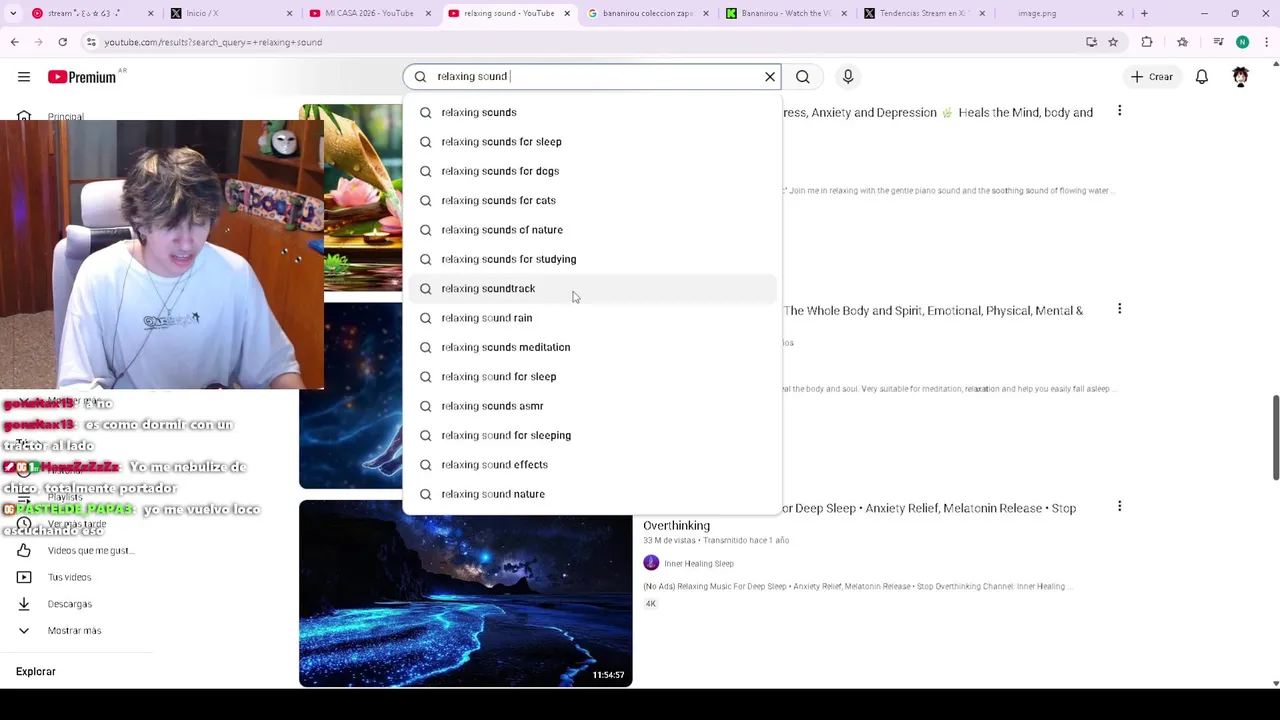Click the address bar URL
The image size is (1280, 720).
[x=213, y=42]
